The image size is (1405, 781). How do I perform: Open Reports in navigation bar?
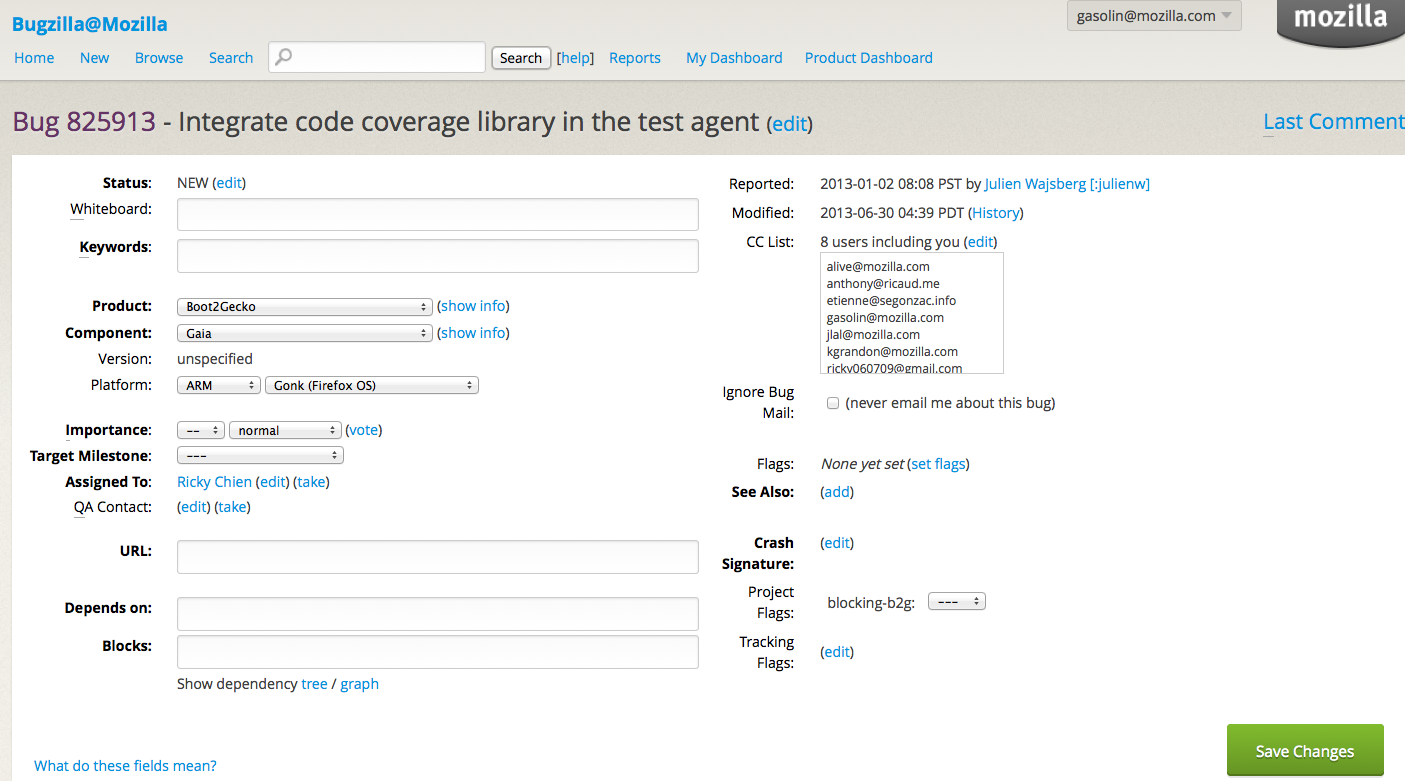(635, 58)
